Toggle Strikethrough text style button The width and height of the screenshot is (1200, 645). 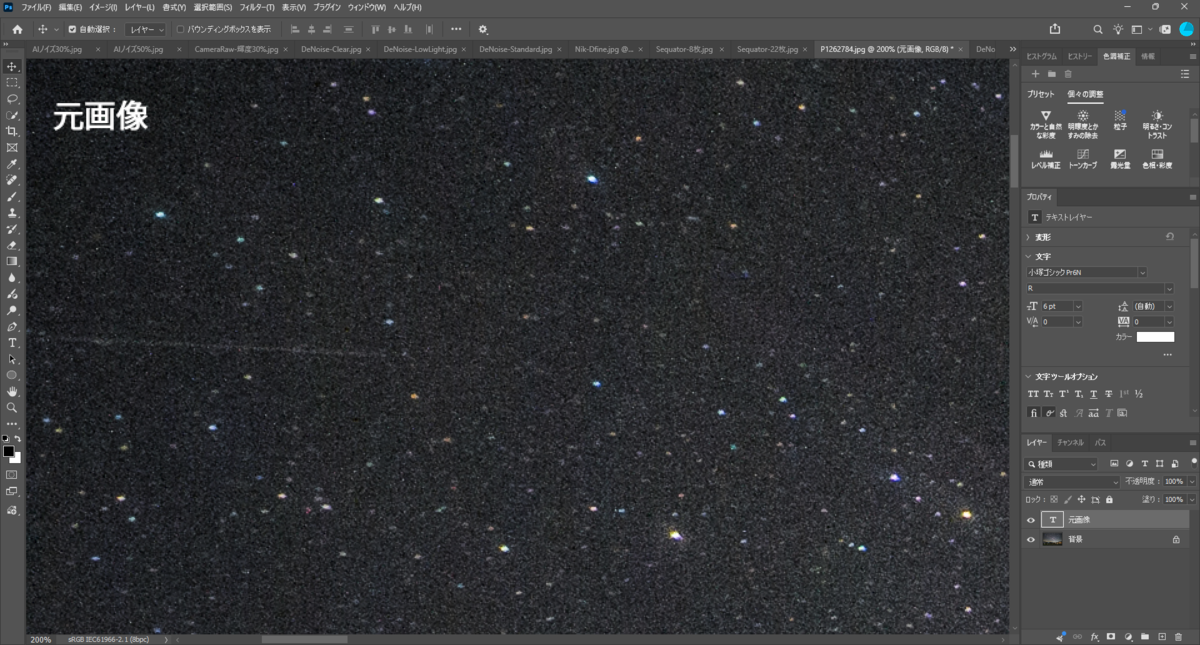coord(1109,393)
